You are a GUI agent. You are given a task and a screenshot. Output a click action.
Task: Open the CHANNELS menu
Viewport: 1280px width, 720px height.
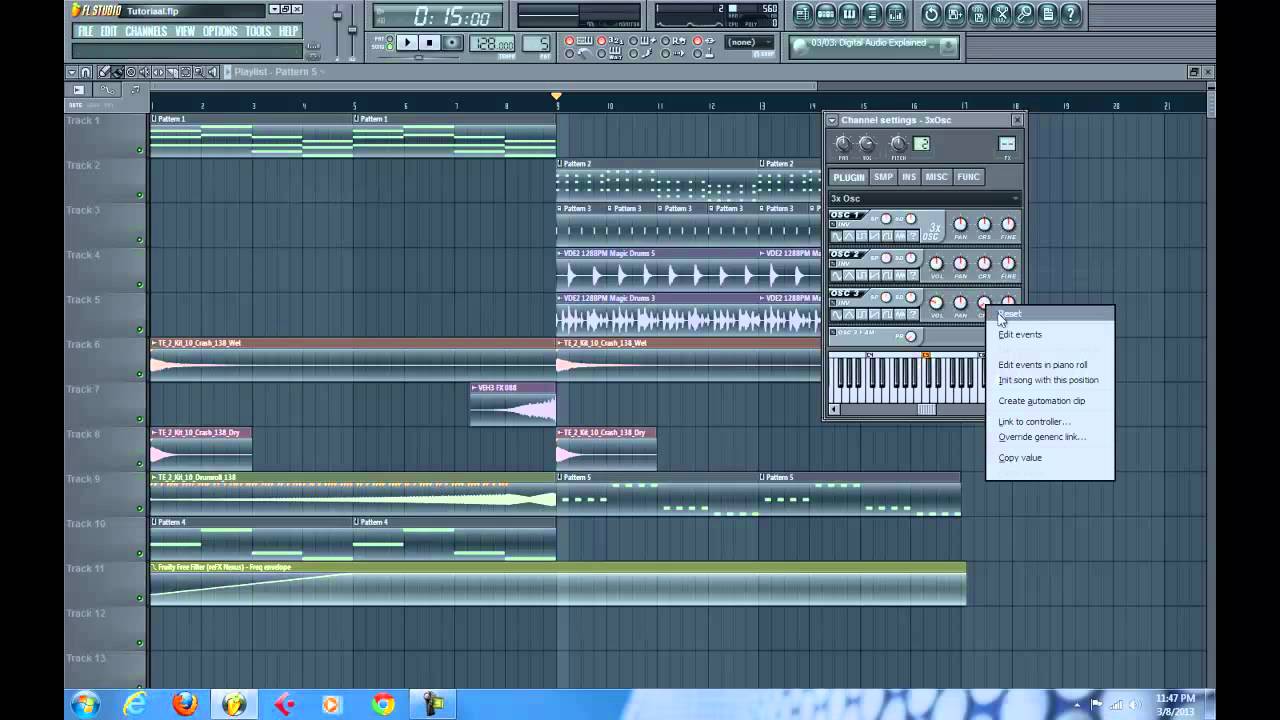[x=146, y=31]
